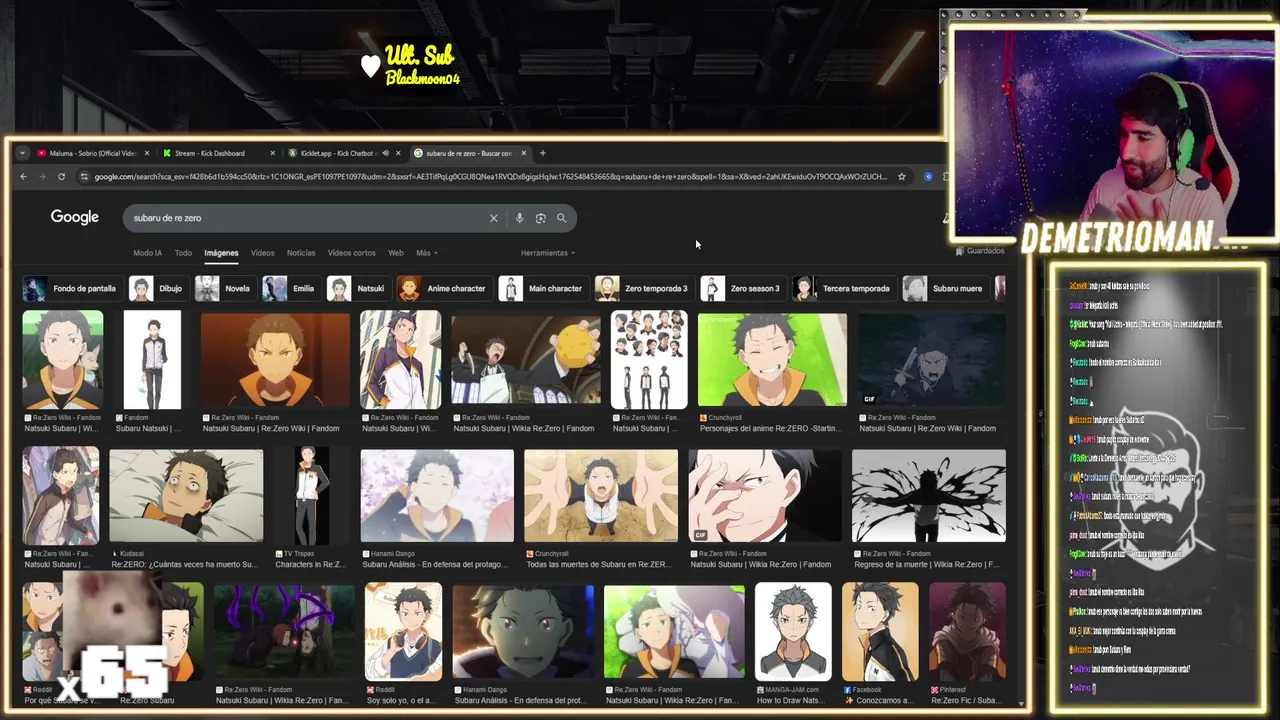
Task: Open the Crunchyroll Personajes del anime image
Action: click(772, 360)
